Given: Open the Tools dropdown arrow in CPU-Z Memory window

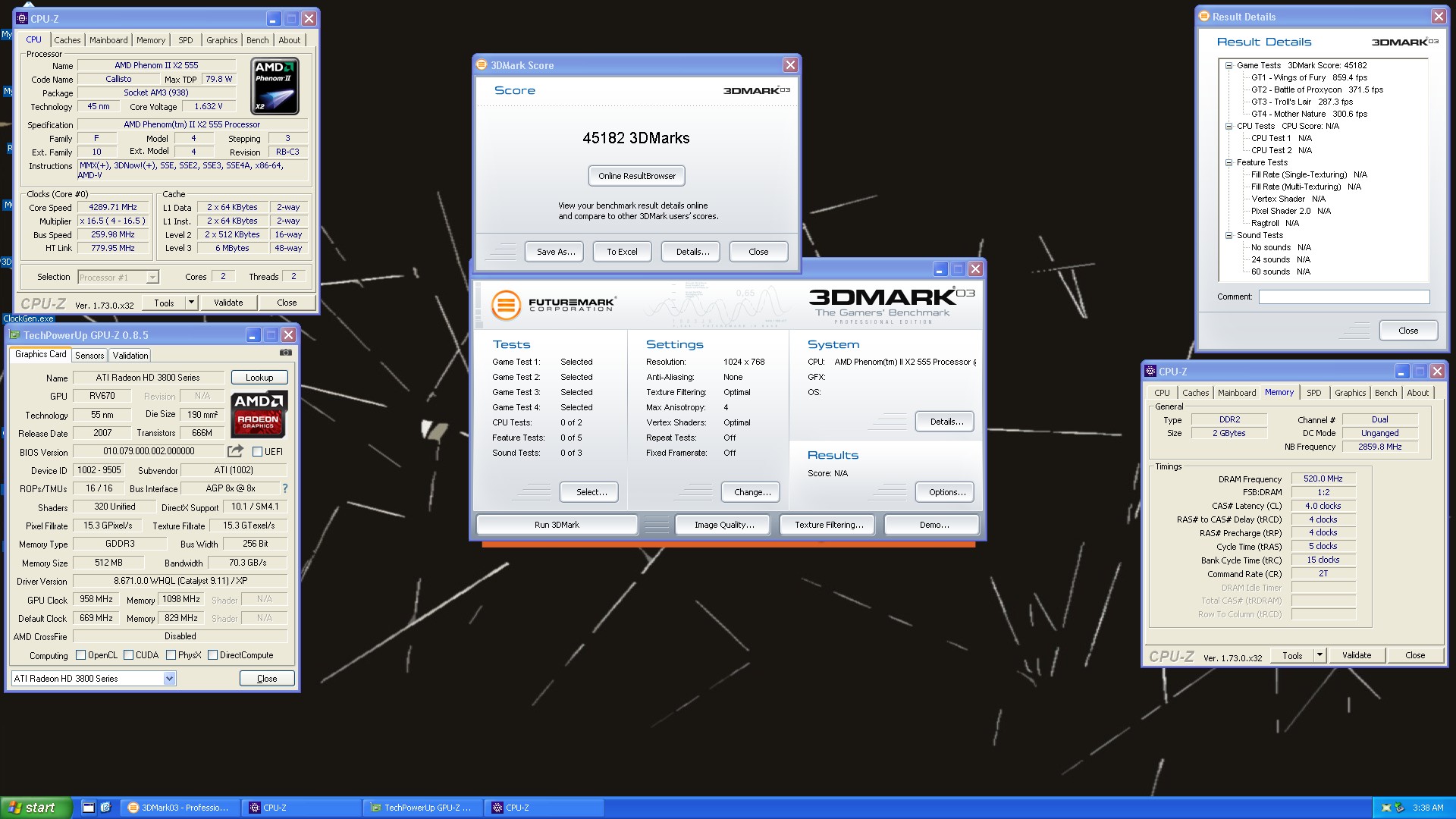Looking at the screenshot, I should [x=1319, y=655].
